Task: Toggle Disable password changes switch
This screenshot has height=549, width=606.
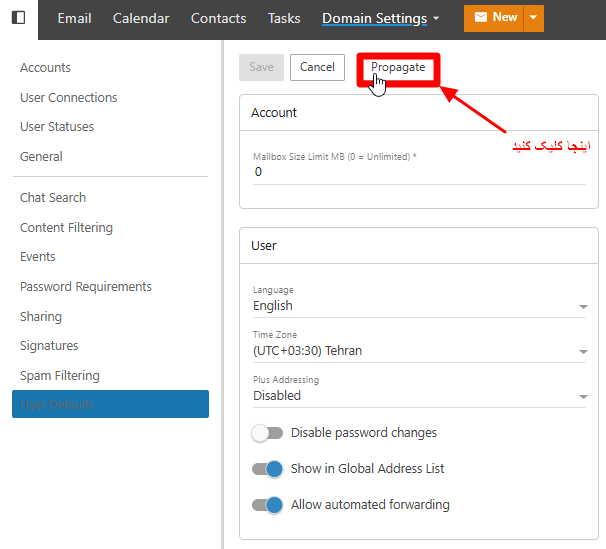Action: pos(267,433)
